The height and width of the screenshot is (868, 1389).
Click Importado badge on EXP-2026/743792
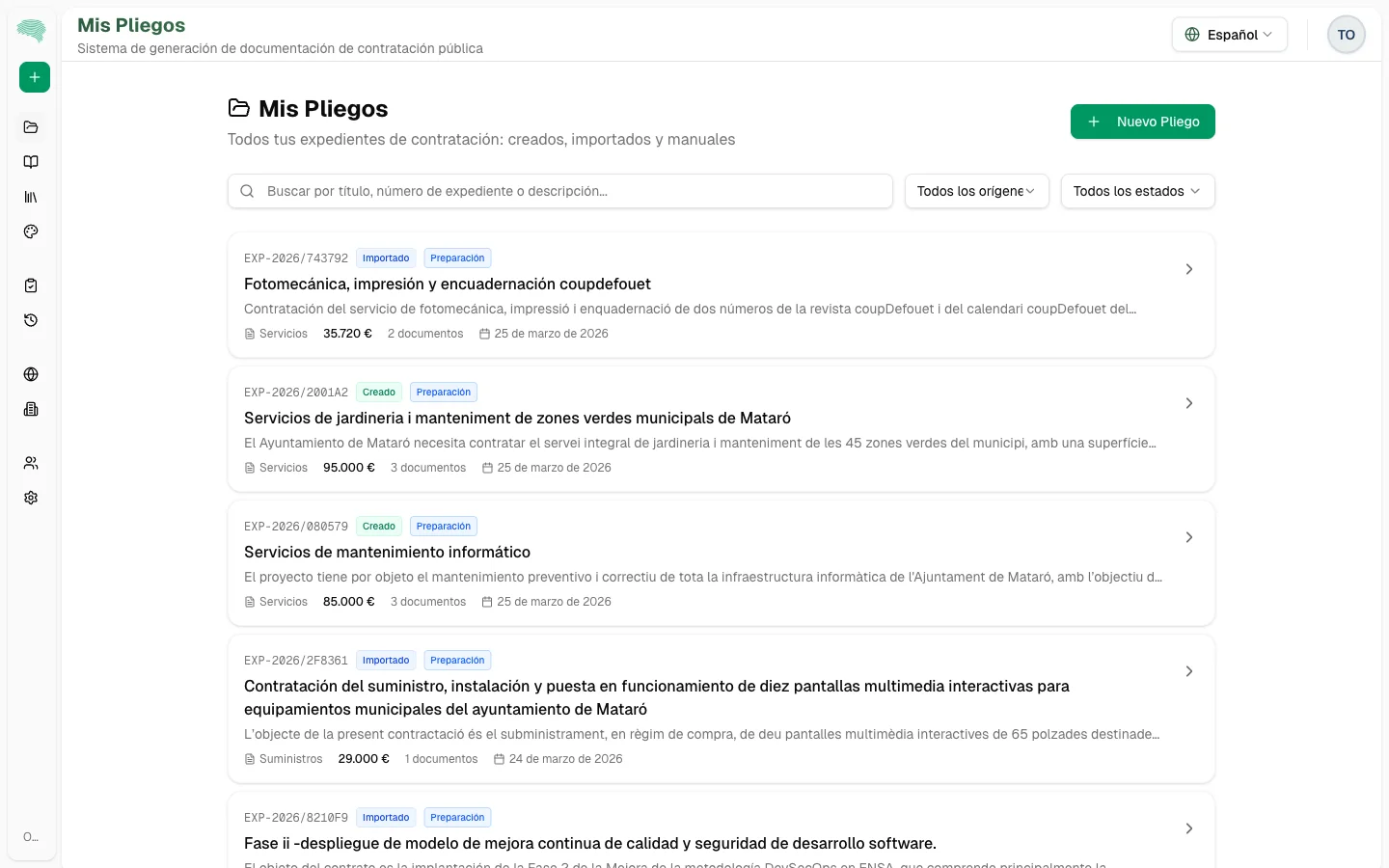tap(386, 258)
